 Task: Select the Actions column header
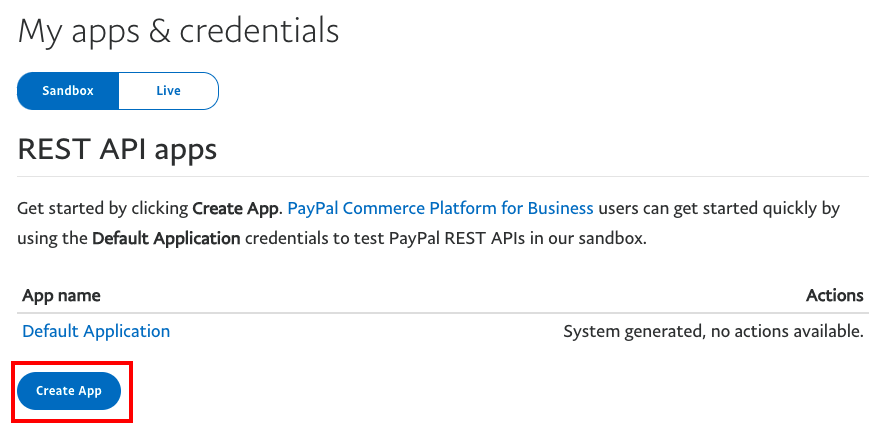[835, 295]
